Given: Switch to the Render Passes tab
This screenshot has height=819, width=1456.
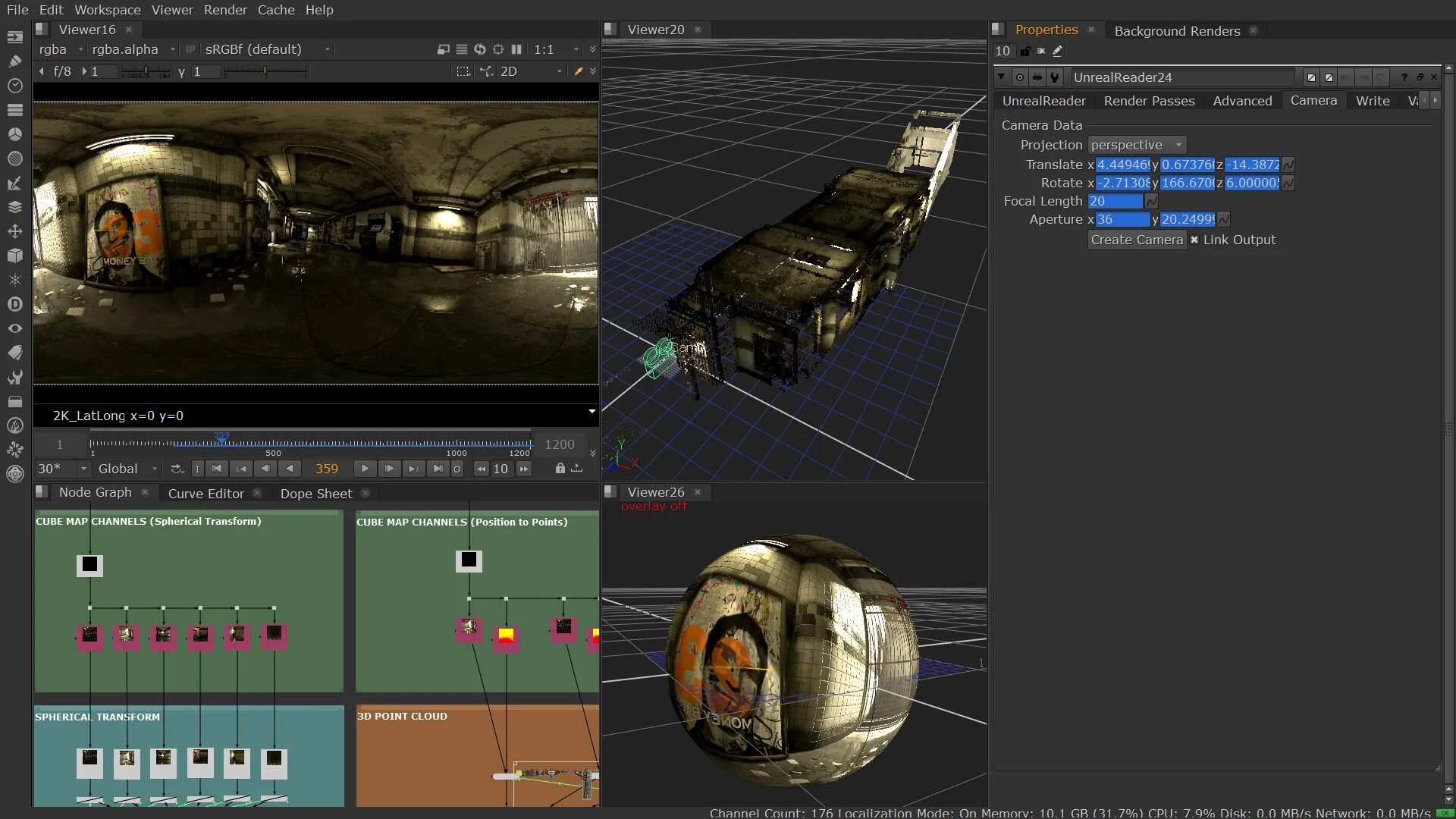Looking at the screenshot, I should click(x=1149, y=101).
